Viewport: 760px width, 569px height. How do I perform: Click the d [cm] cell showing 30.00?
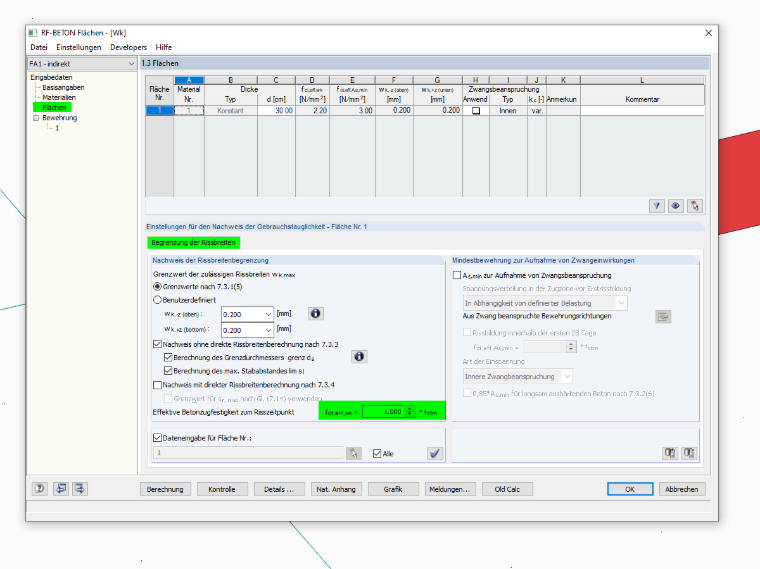pyautogui.click(x=276, y=111)
